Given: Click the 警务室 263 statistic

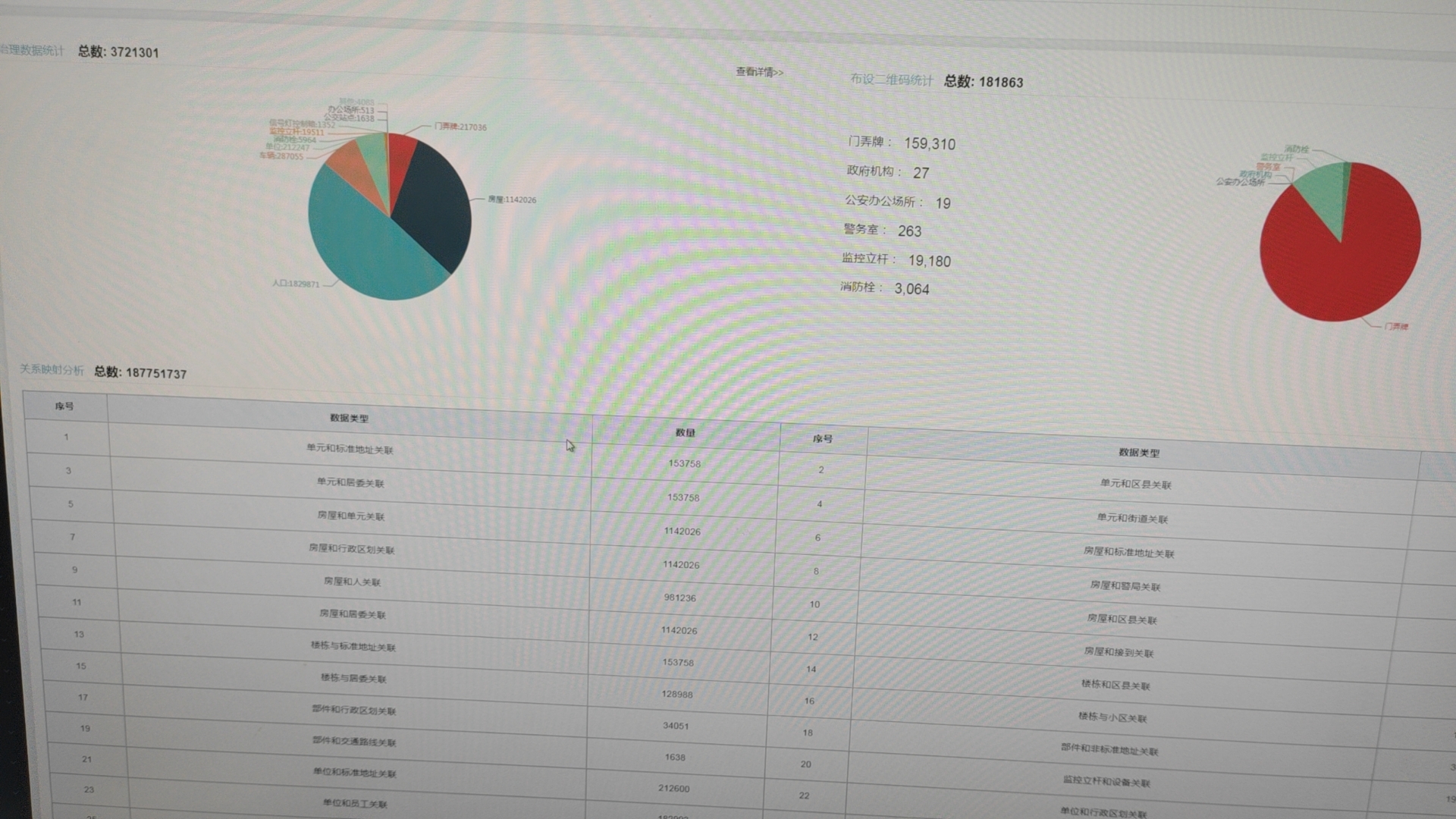Looking at the screenshot, I should pyautogui.click(x=883, y=231).
